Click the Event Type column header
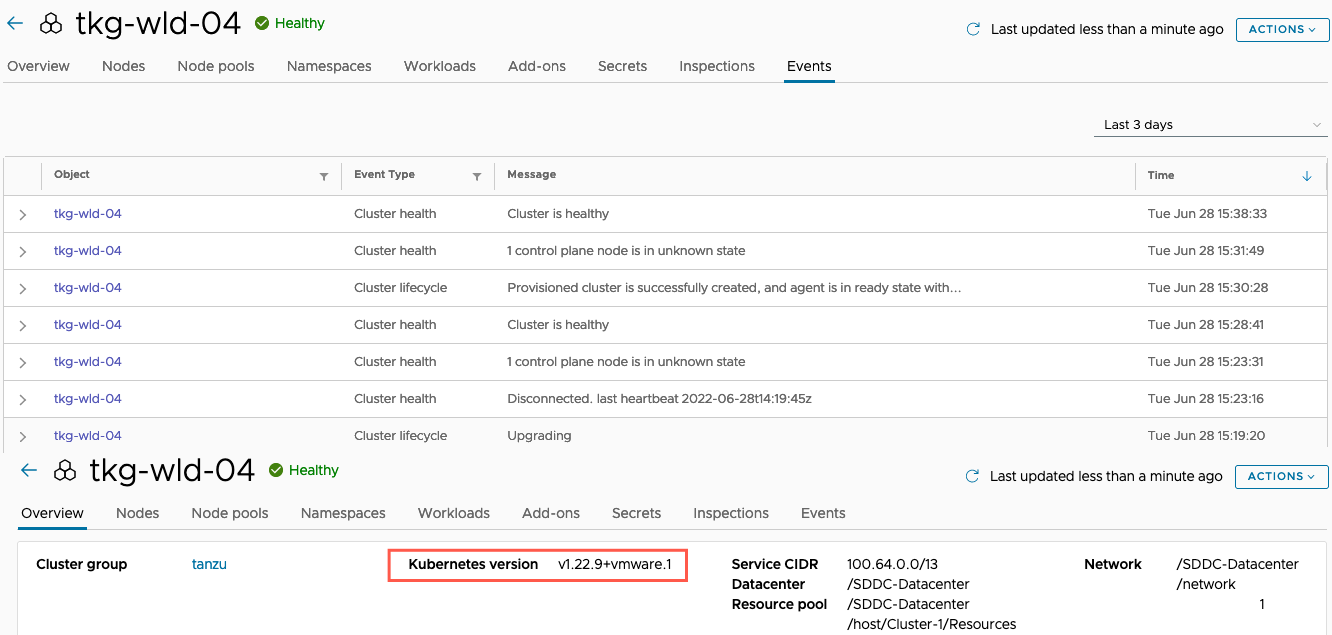 click(x=384, y=174)
